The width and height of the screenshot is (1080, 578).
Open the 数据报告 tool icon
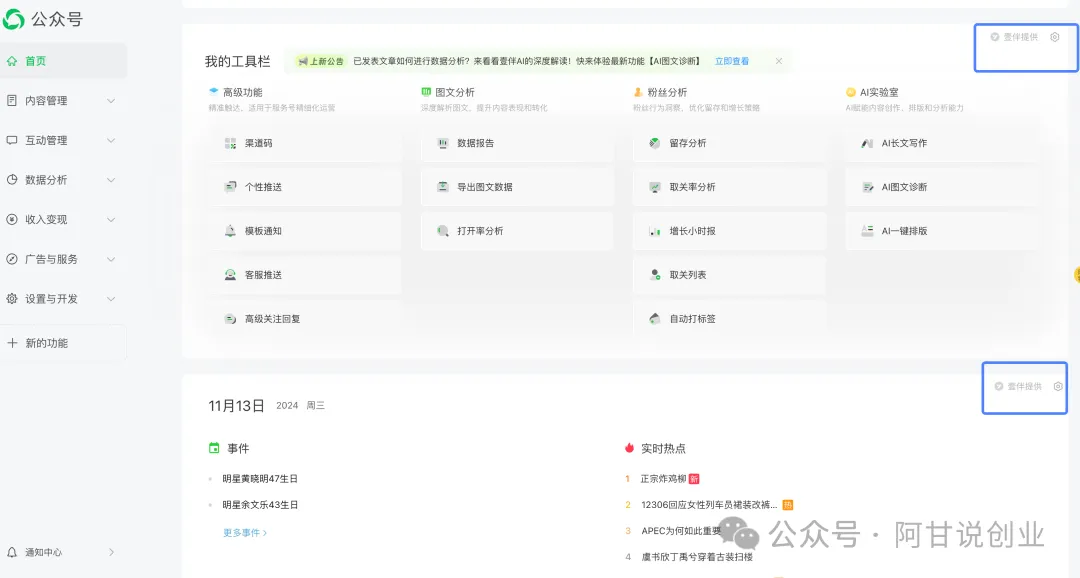[x=442, y=143]
